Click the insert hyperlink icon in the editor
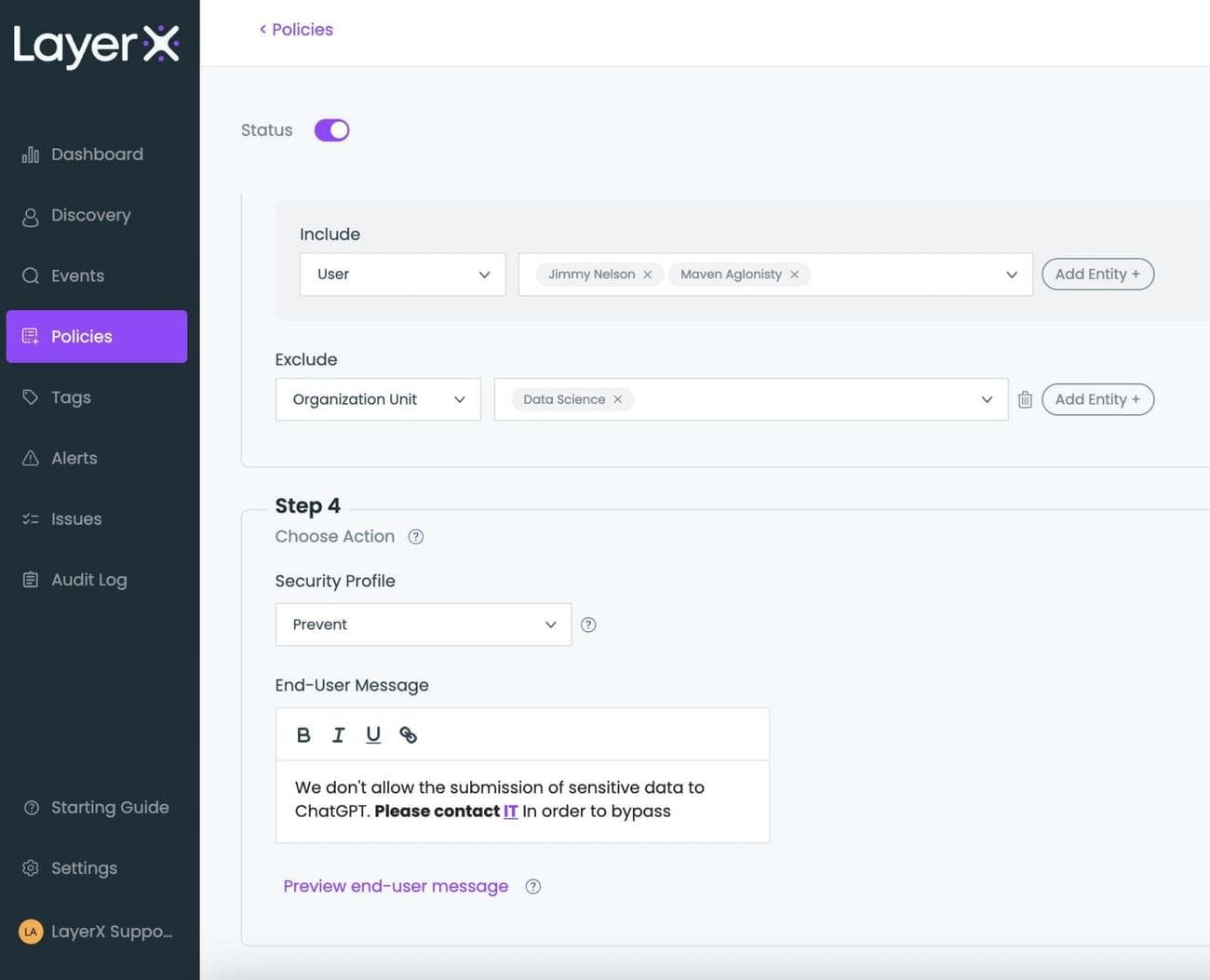Viewport: 1210px width, 980px height. pos(408,734)
